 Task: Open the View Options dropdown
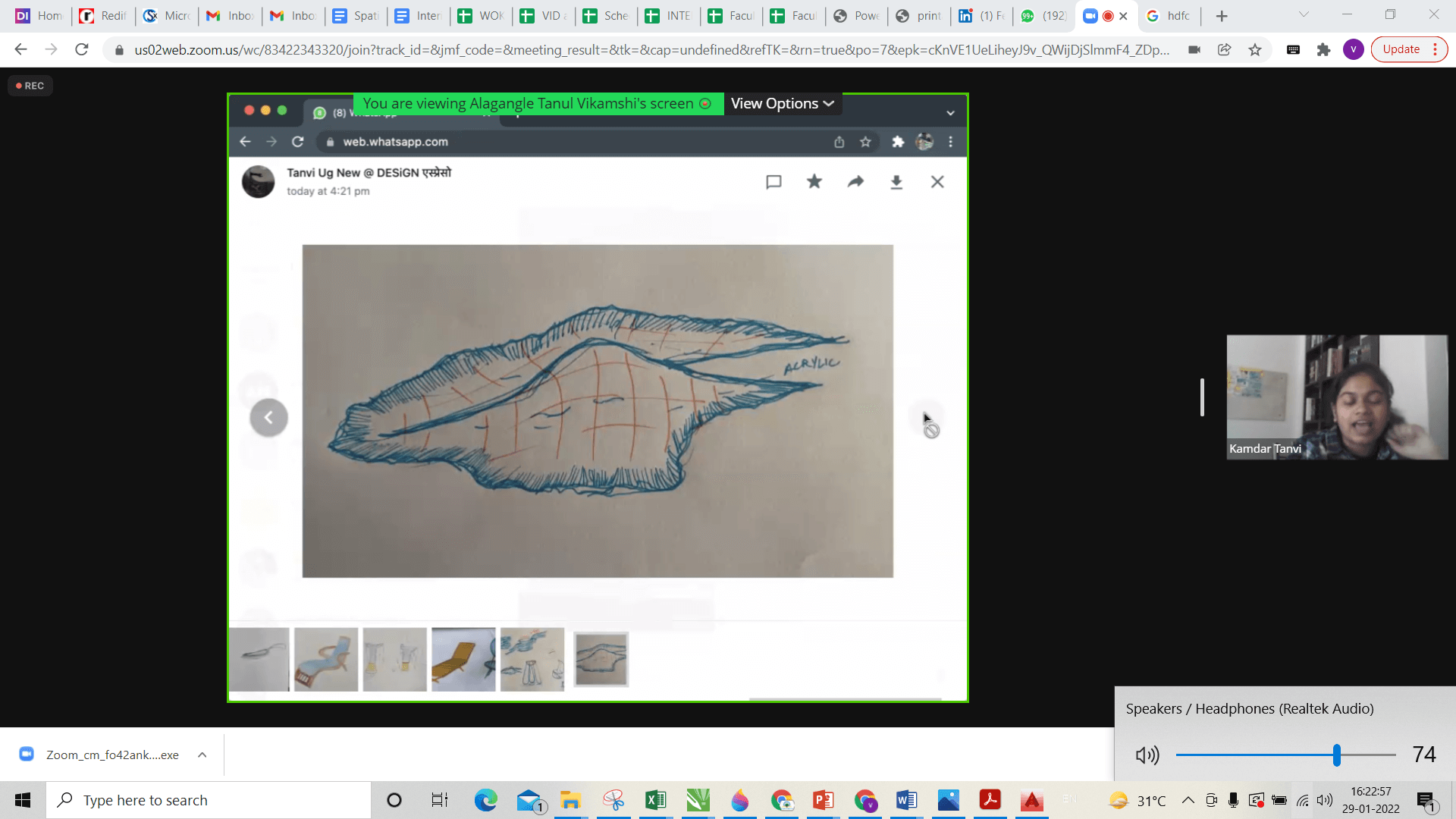(x=783, y=104)
